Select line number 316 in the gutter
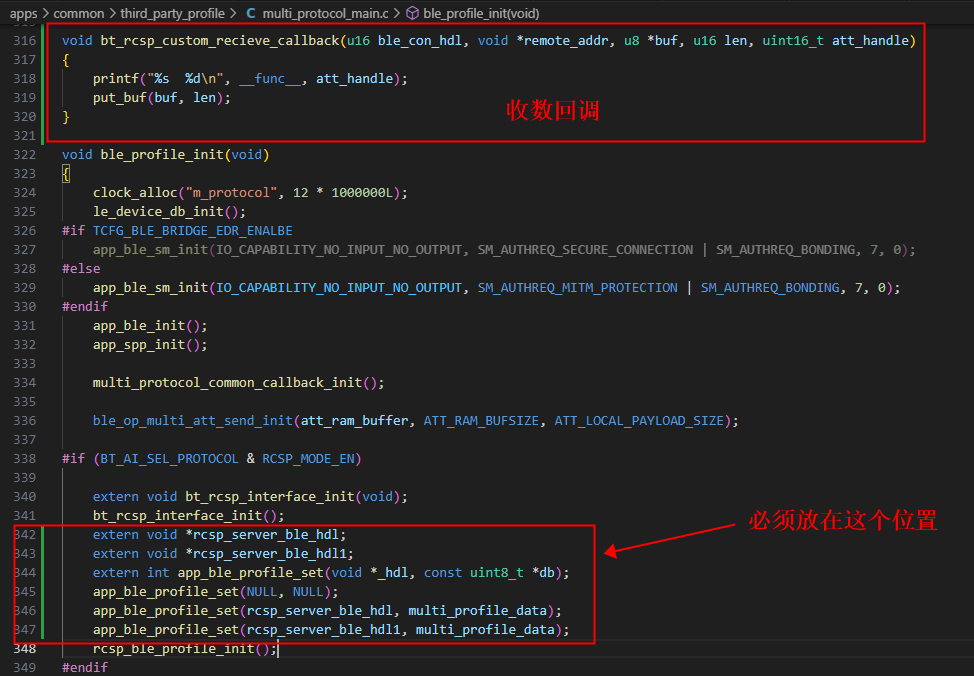This screenshot has height=676, width=974. (x=25, y=40)
